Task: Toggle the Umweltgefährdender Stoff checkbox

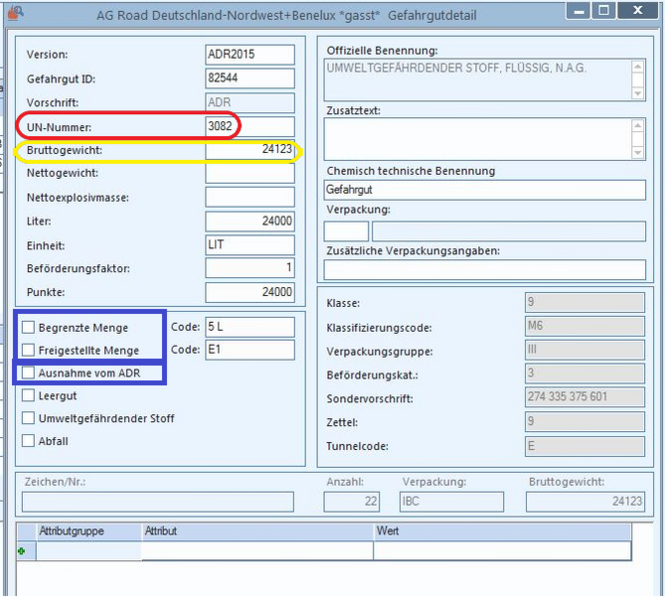Action: 28,418
